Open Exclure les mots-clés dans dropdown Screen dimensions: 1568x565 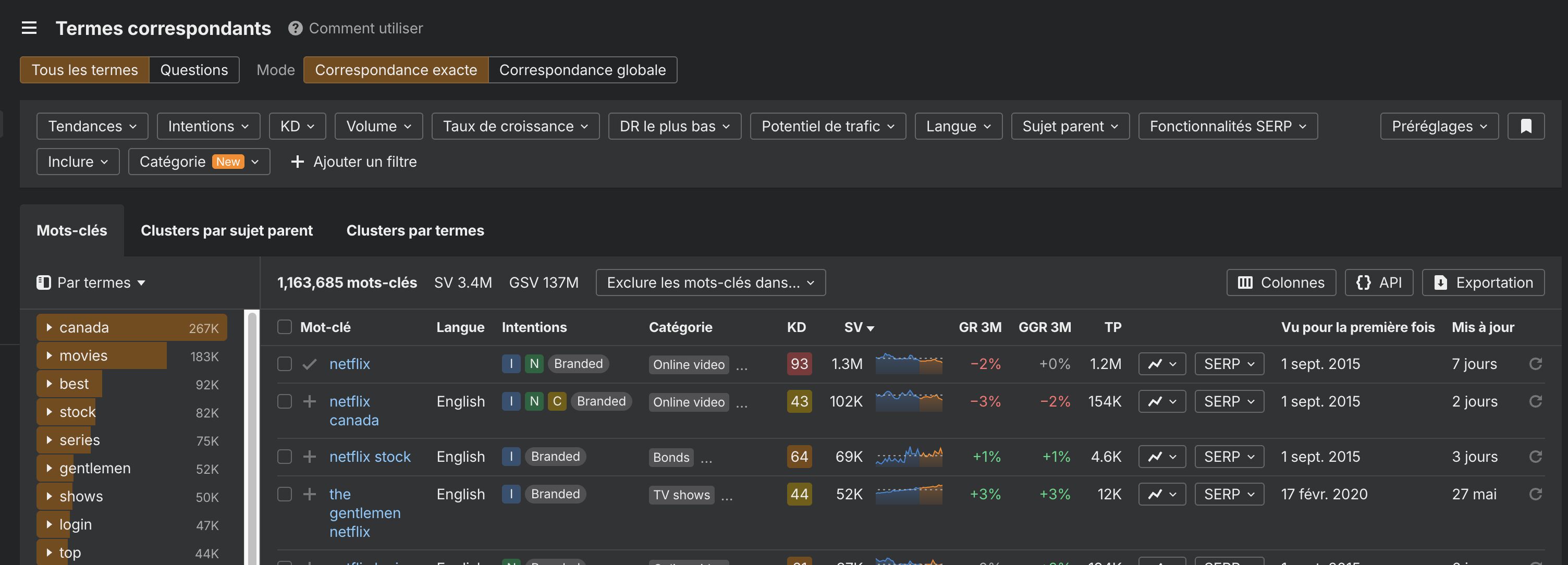[x=710, y=282]
